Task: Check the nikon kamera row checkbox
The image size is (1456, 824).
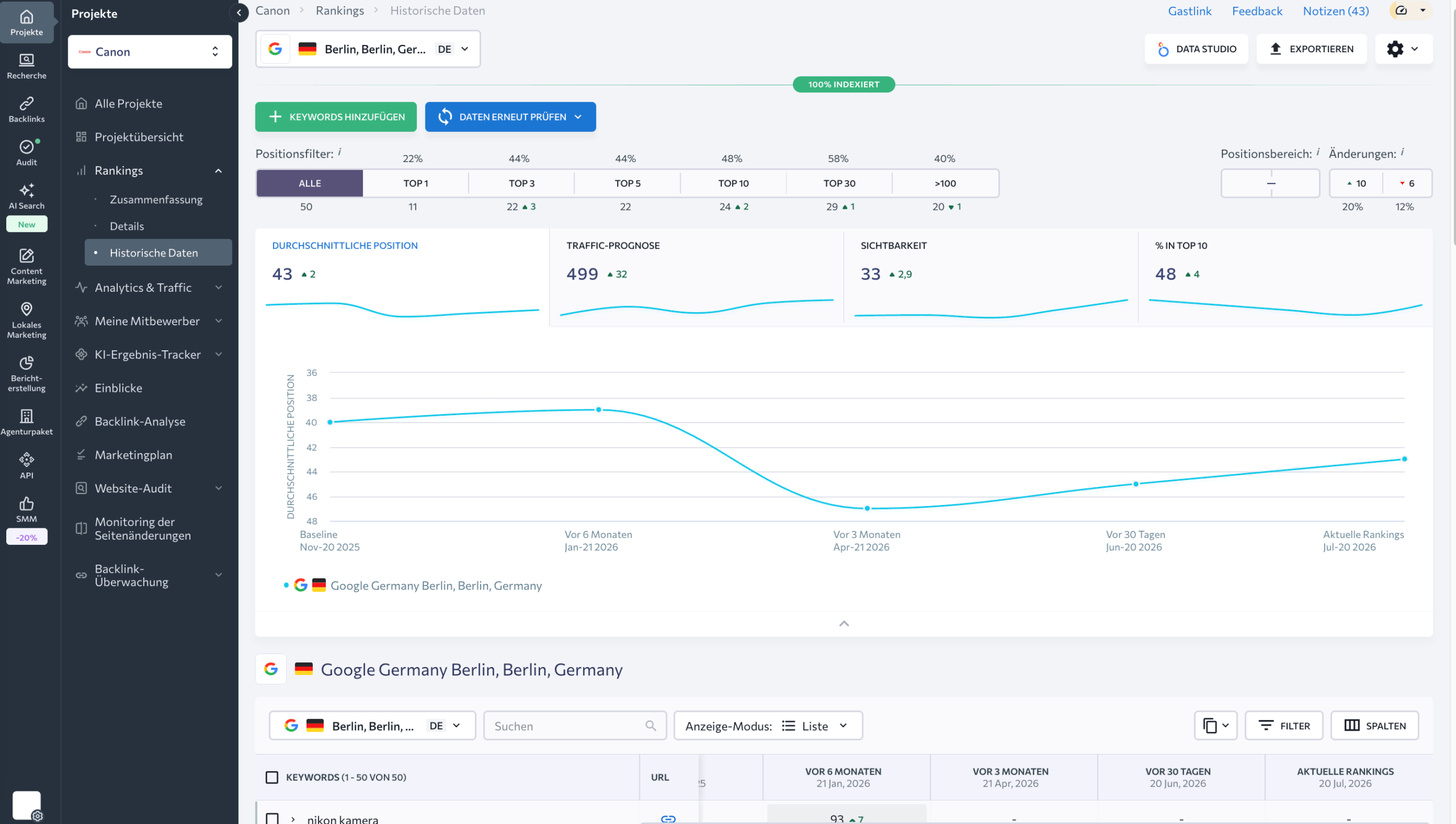Action: [272, 818]
